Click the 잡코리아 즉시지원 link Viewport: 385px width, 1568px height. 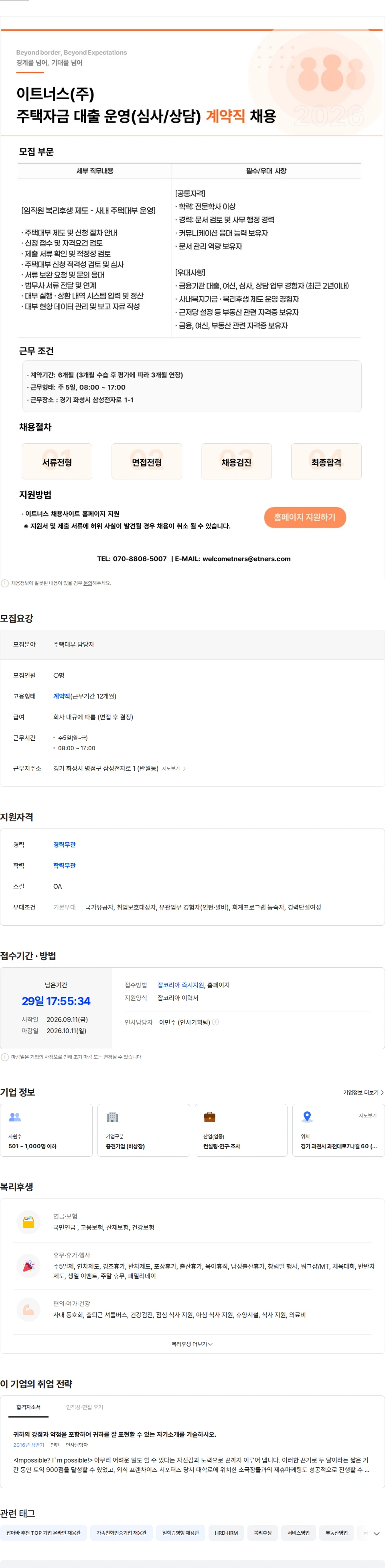[x=180, y=985]
